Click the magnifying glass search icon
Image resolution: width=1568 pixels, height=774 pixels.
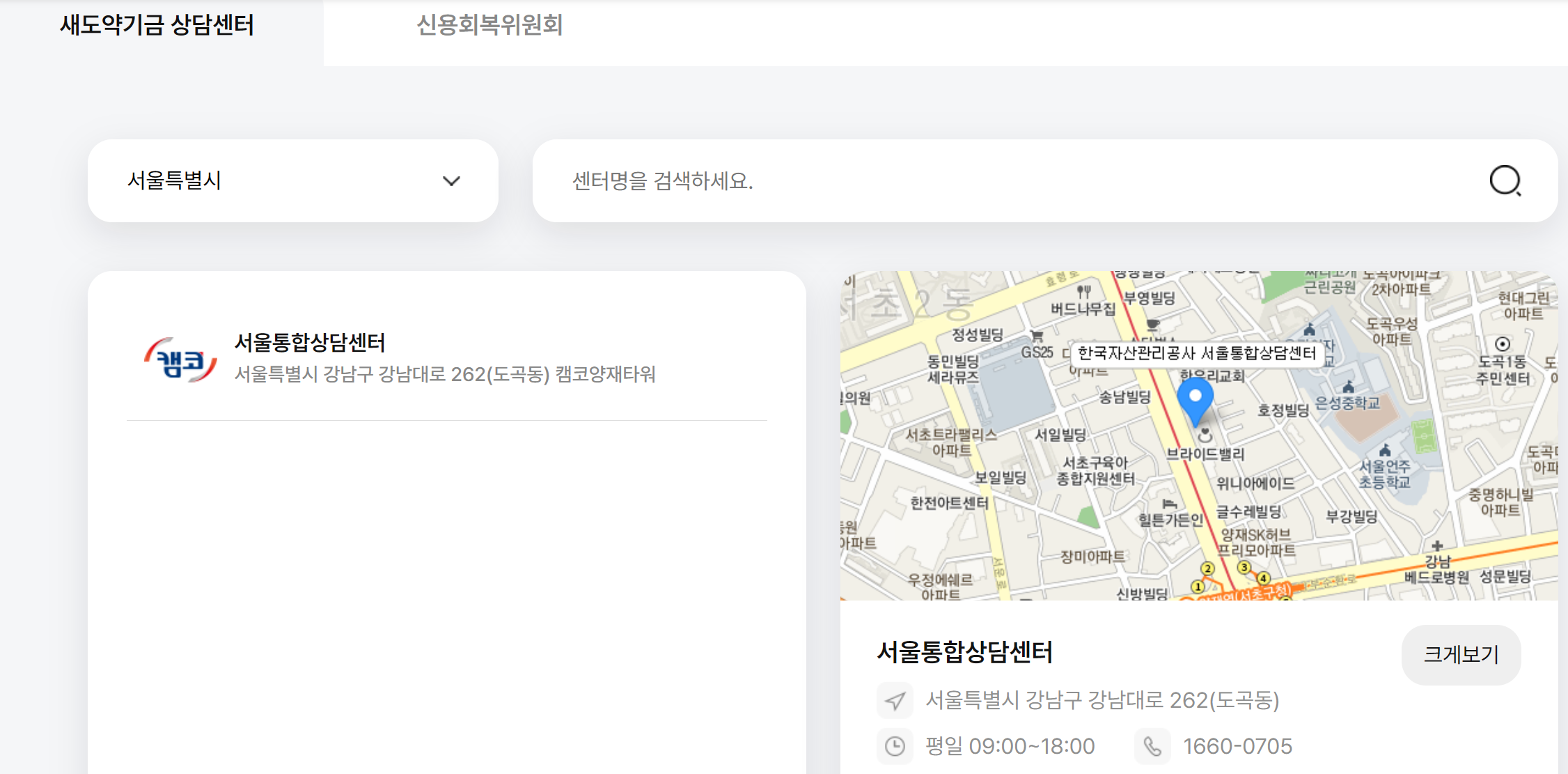1505,181
